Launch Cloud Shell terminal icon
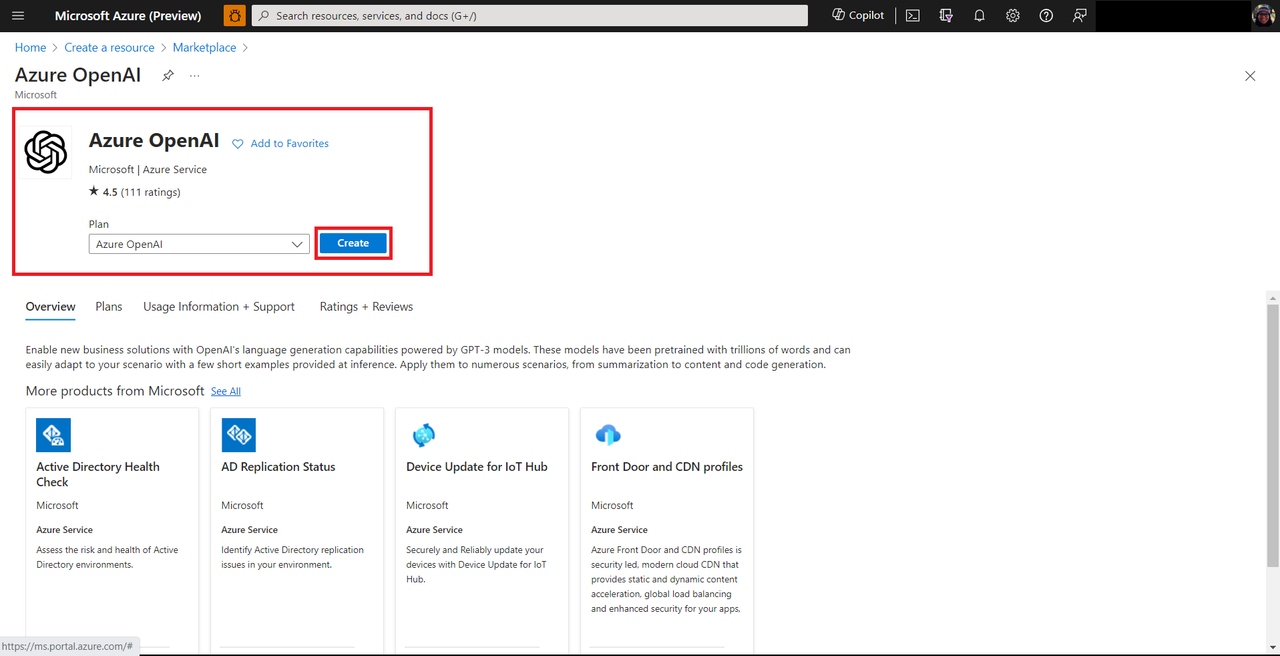 point(913,16)
